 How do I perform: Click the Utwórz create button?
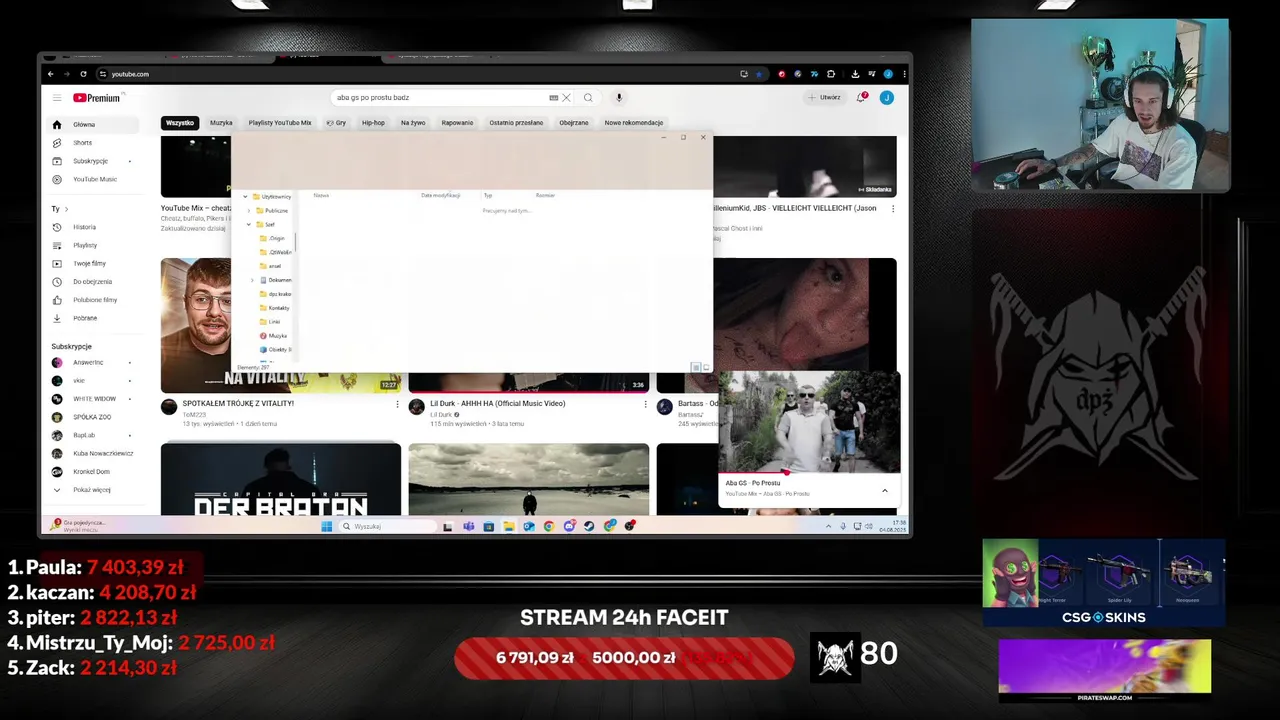825,98
